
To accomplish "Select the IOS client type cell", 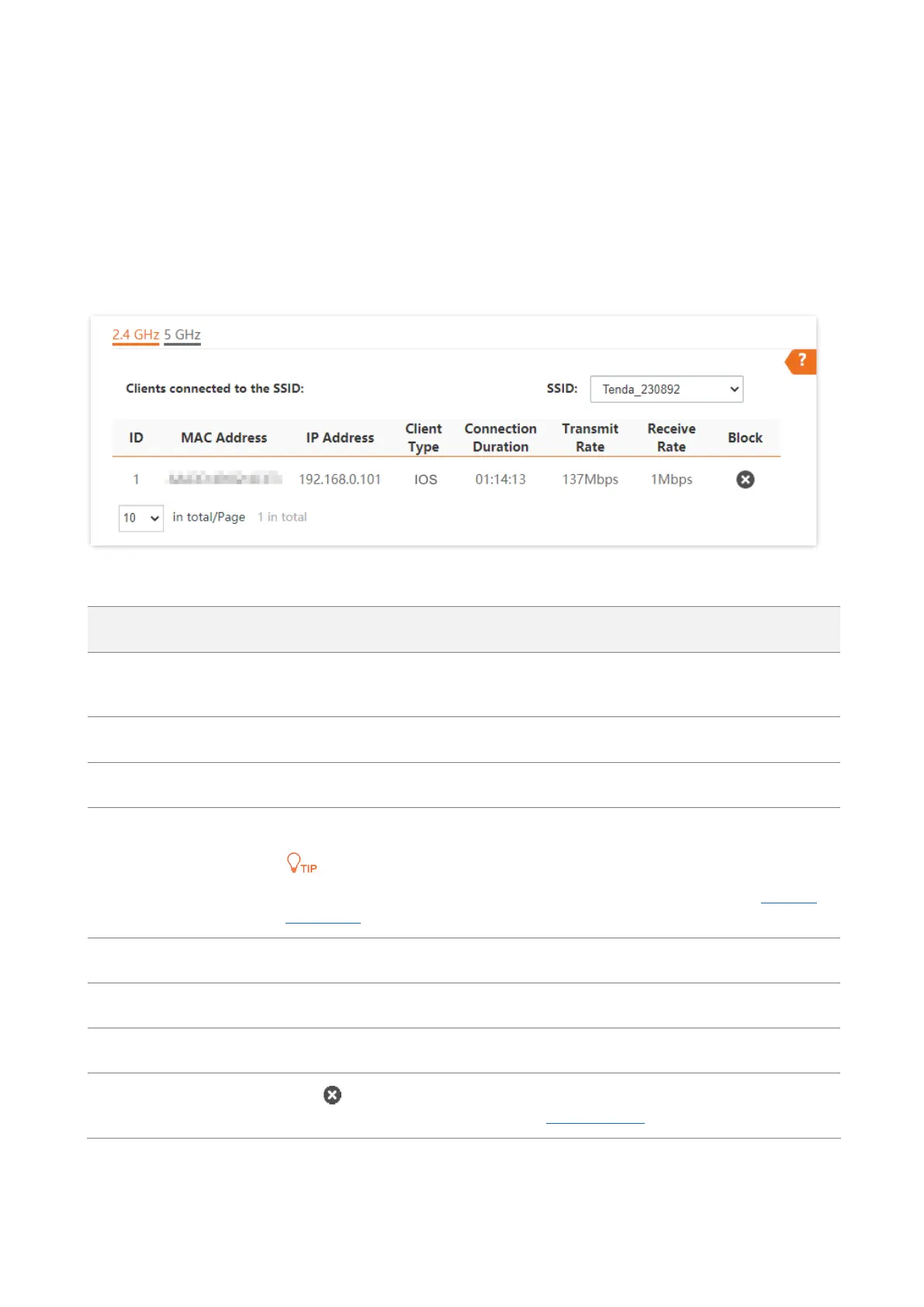I will [x=426, y=480].
